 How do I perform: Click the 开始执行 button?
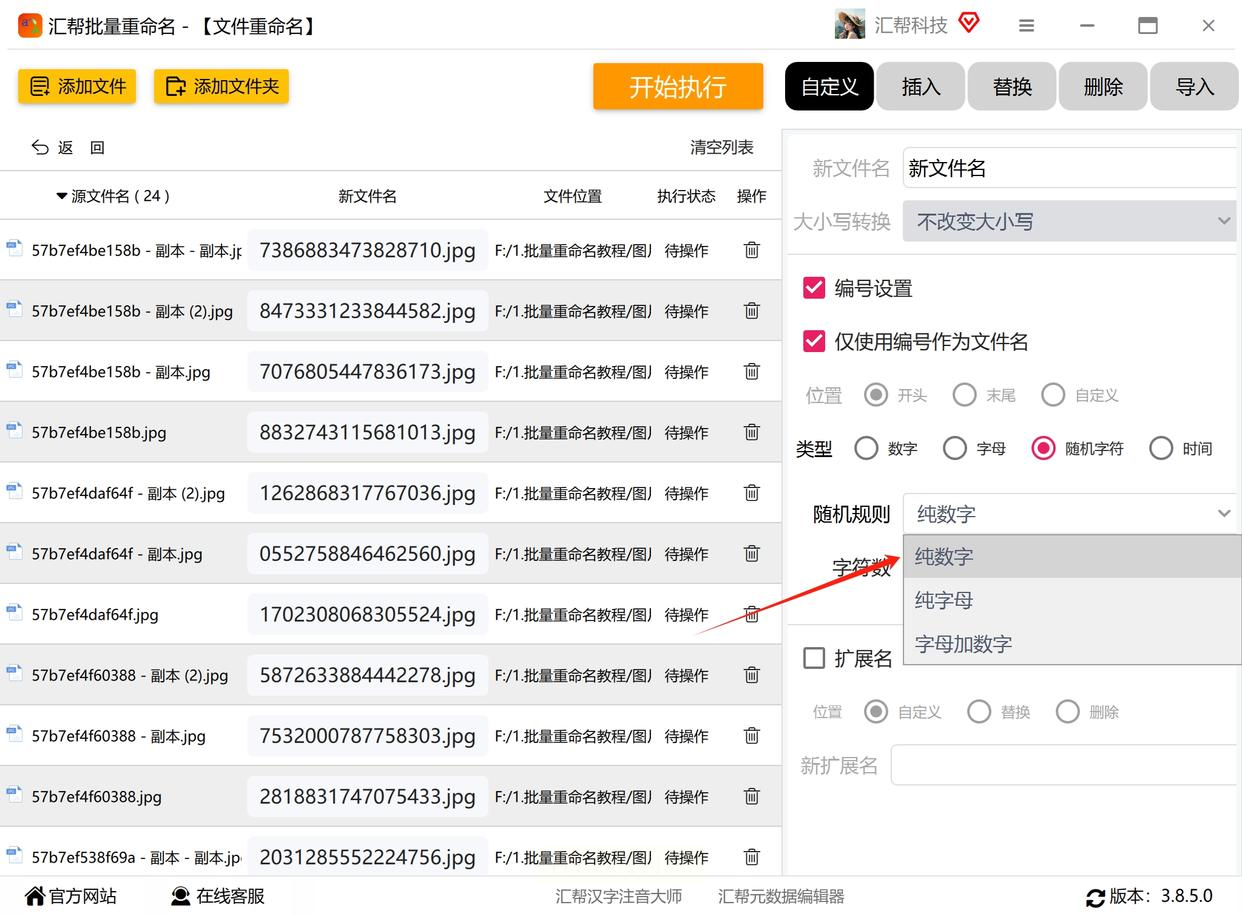point(677,87)
